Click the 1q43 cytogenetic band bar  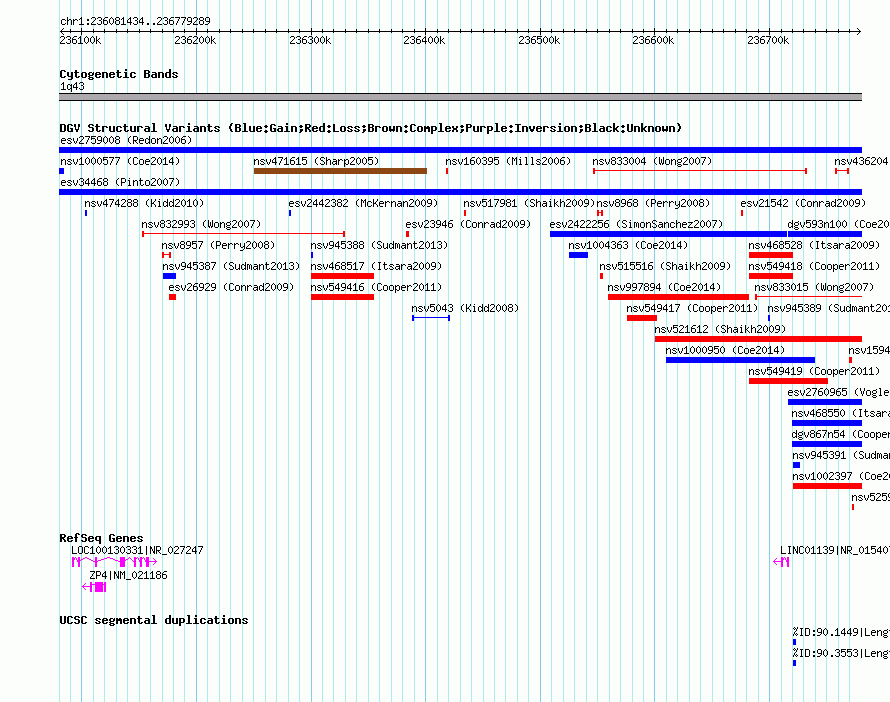pyautogui.click(x=460, y=97)
